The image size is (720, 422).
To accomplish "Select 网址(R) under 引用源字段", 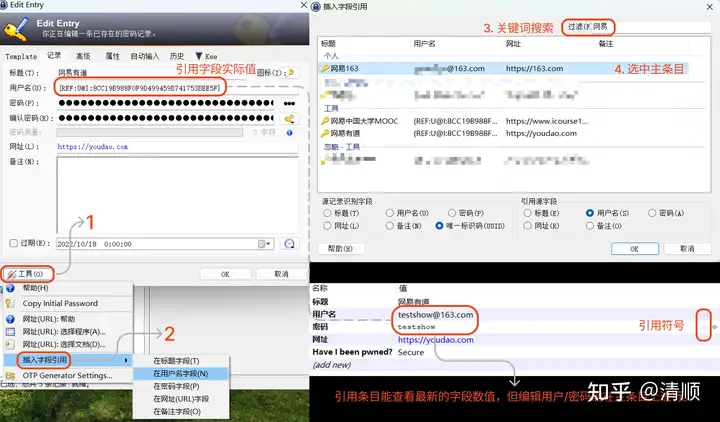I will [527, 226].
